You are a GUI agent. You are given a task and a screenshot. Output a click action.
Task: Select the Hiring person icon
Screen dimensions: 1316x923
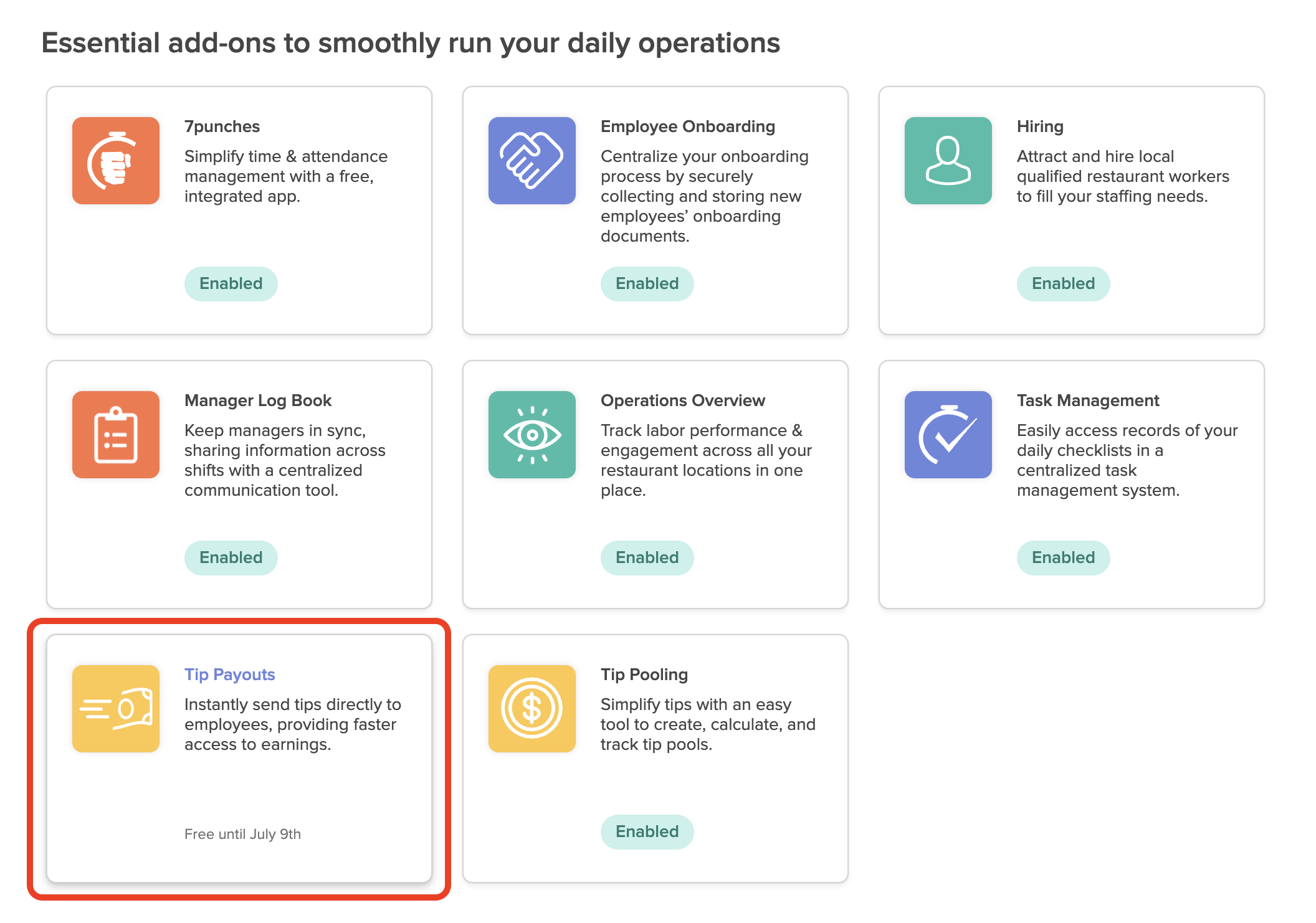(x=948, y=160)
